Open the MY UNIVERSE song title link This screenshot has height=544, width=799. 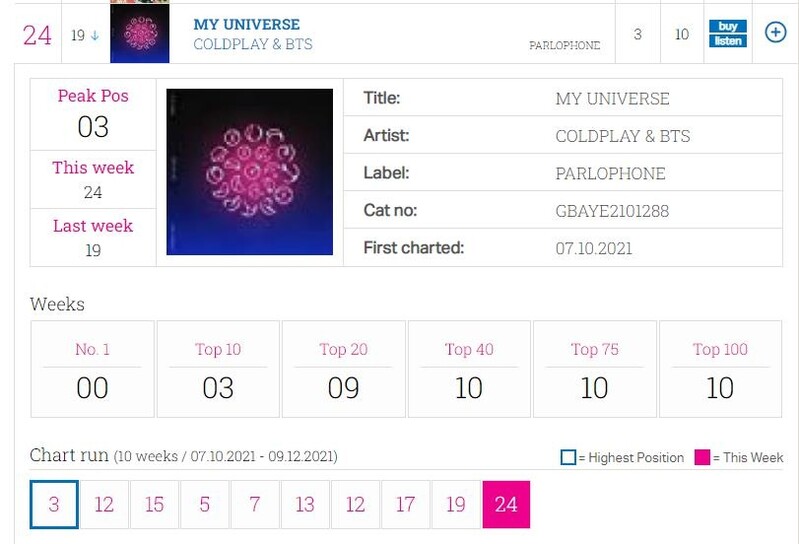point(246,24)
